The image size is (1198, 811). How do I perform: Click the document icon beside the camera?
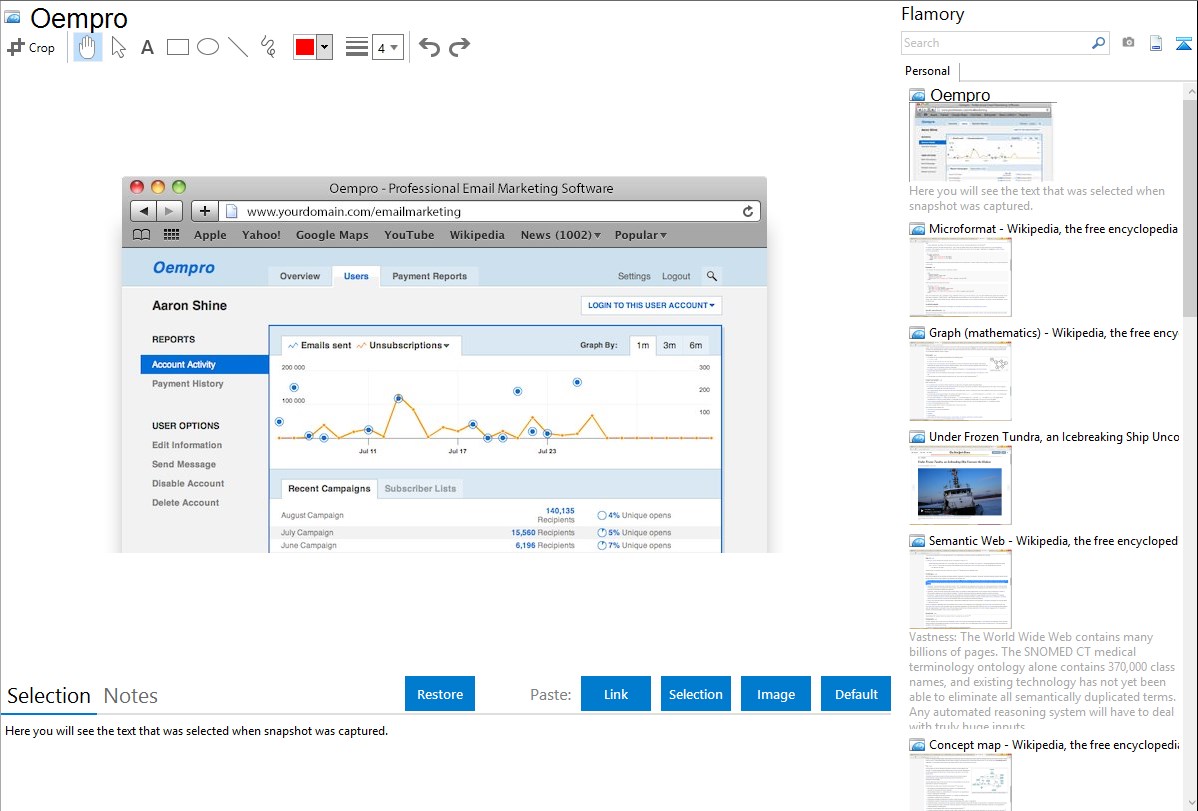1156,43
